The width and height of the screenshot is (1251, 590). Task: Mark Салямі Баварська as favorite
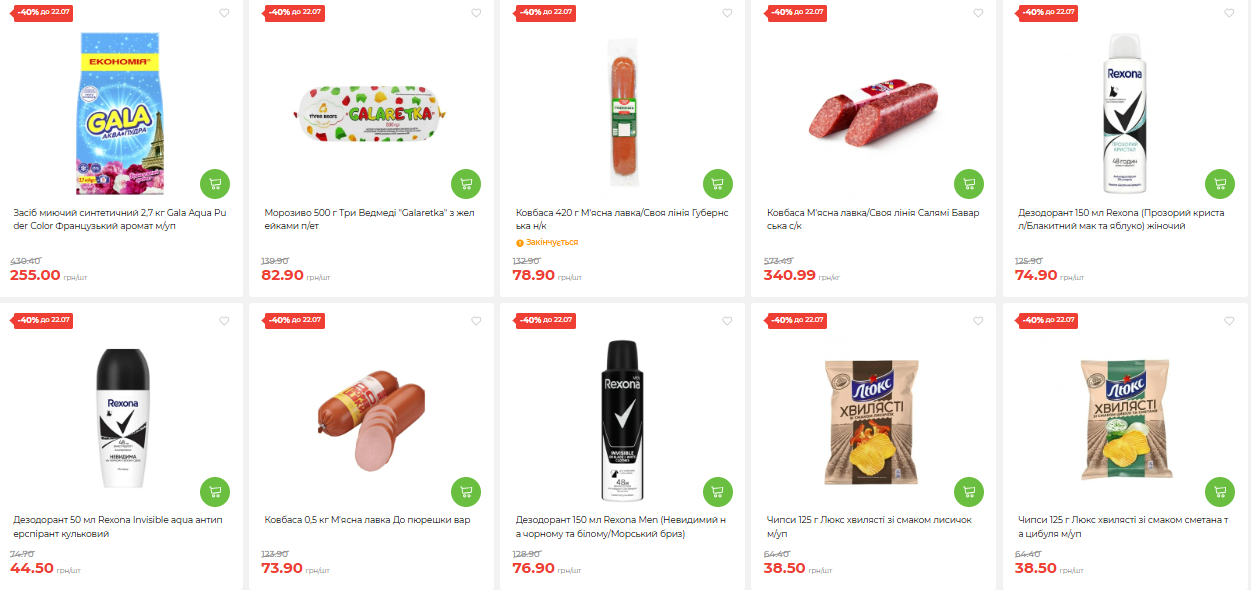[977, 14]
